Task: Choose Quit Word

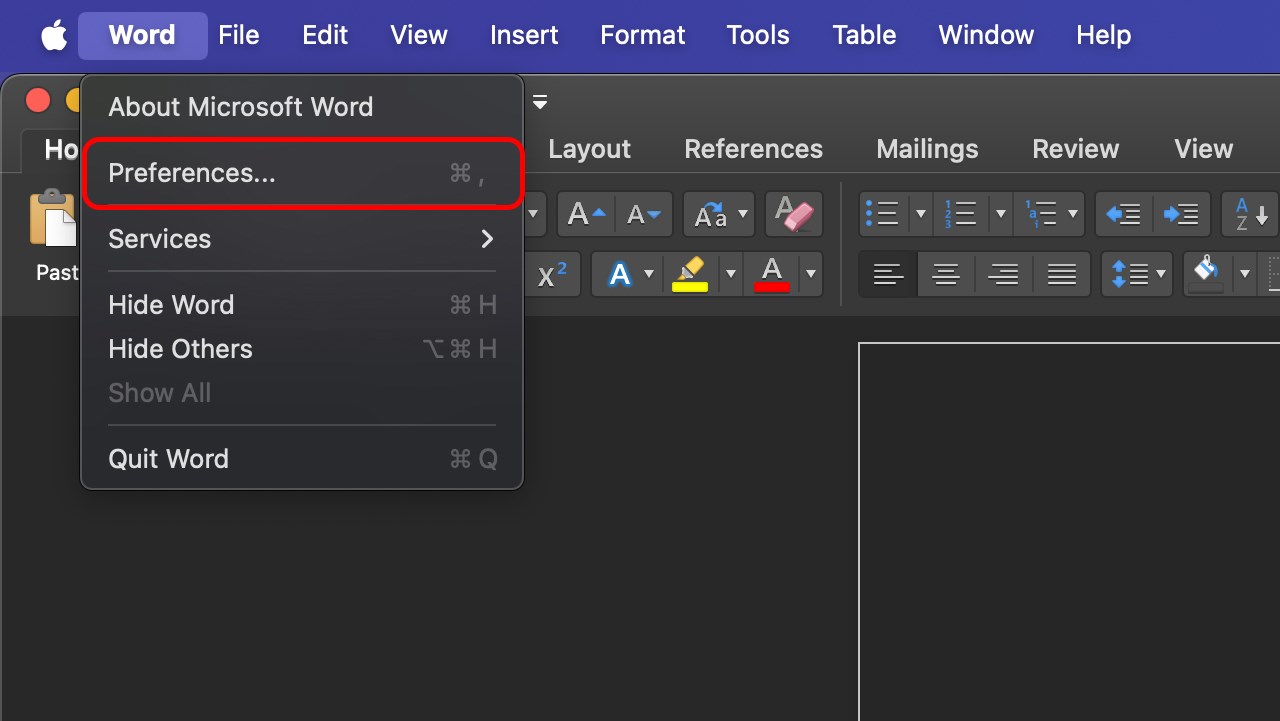Action: click(x=301, y=459)
